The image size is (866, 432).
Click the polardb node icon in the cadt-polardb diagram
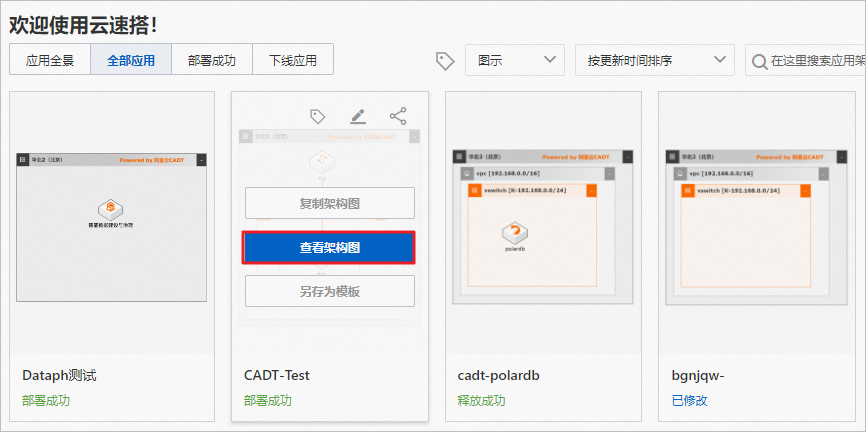515,234
